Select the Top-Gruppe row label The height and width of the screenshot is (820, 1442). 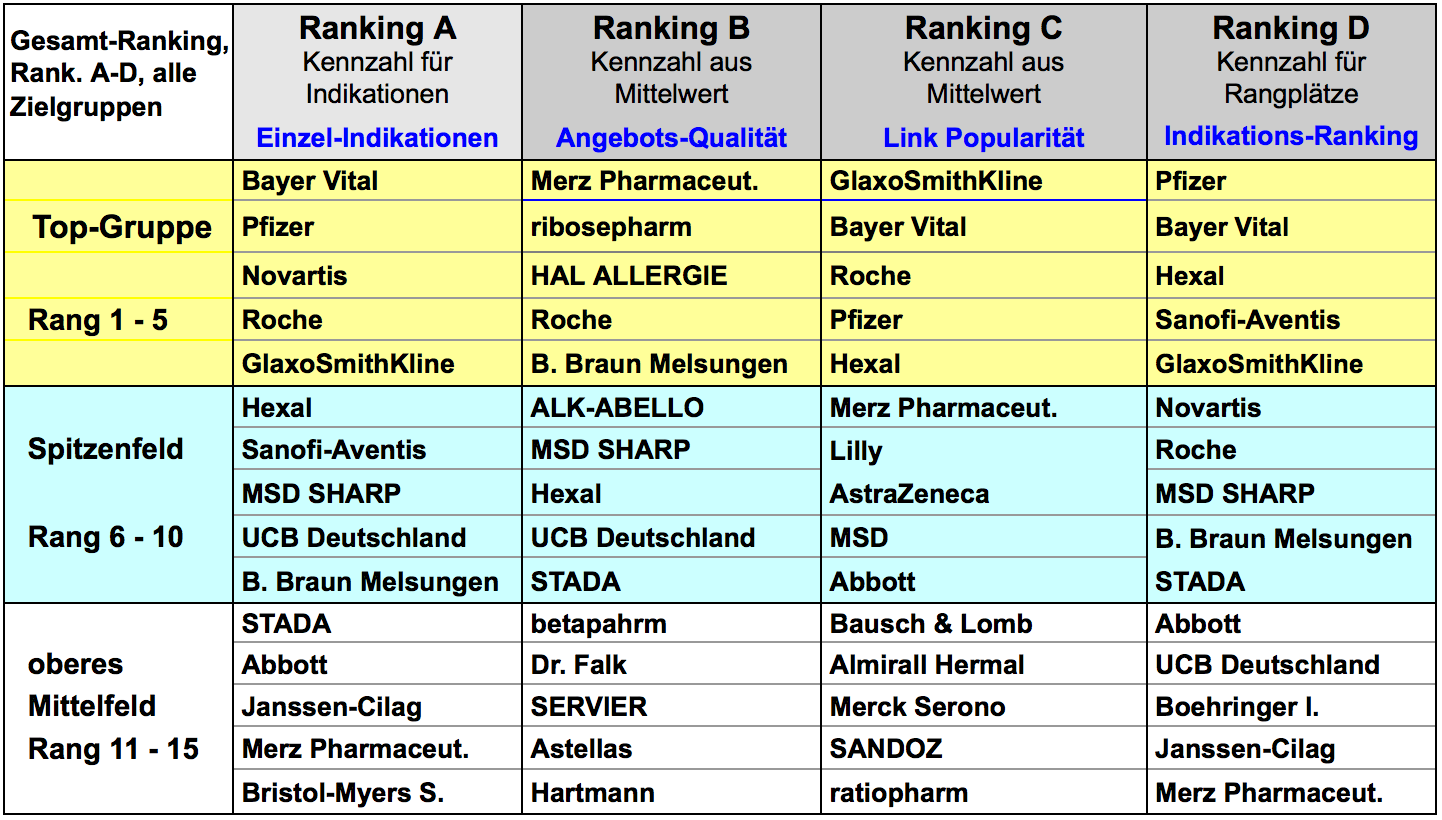(x=122, y=228)
